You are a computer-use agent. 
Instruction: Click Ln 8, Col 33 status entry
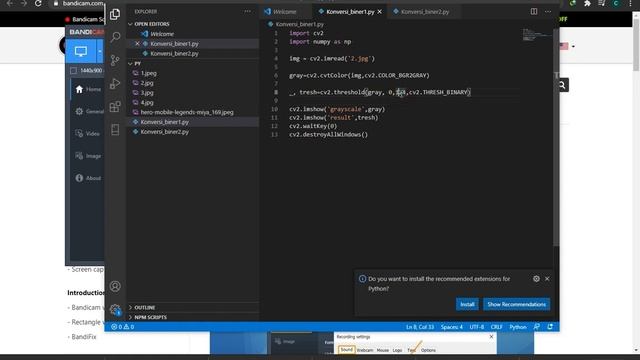[x=420, y=327]
